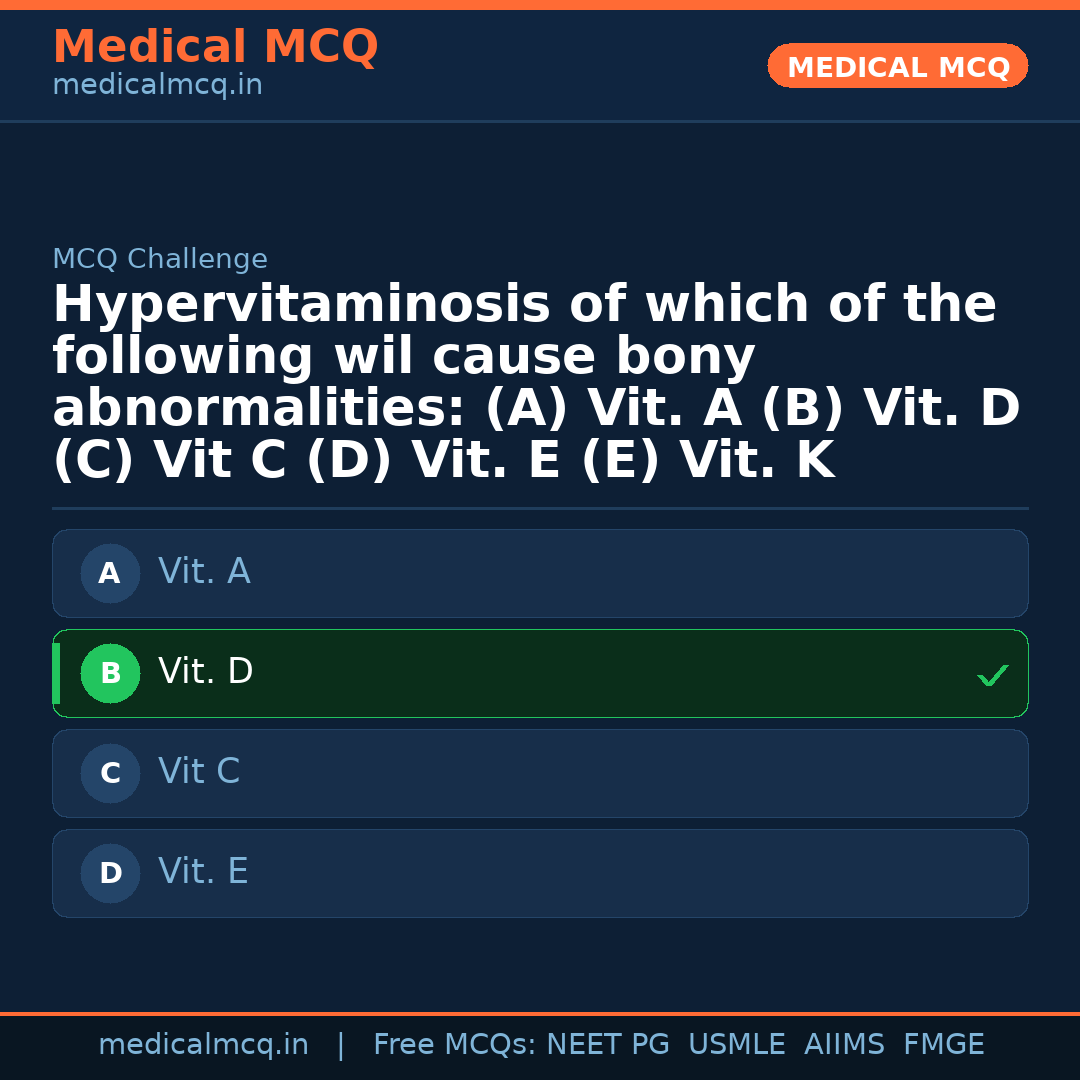Click the circular A badge icon
This screenshot has height=1080, width=1080.
110,573
